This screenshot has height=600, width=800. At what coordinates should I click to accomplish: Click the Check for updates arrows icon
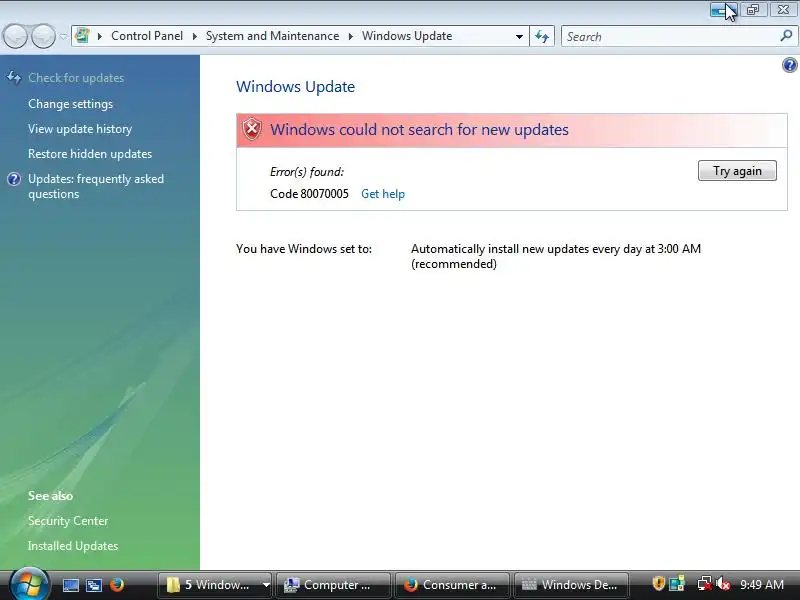pyautogui.click(x=14, y=78)
